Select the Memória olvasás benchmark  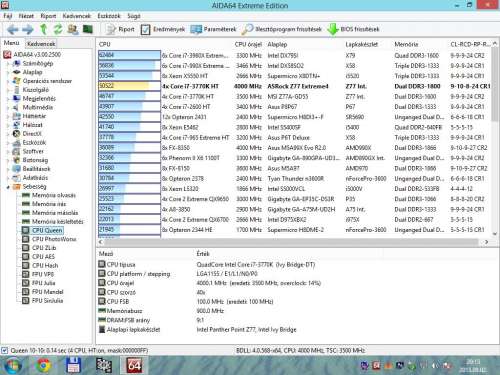click(x=54, y=195)
